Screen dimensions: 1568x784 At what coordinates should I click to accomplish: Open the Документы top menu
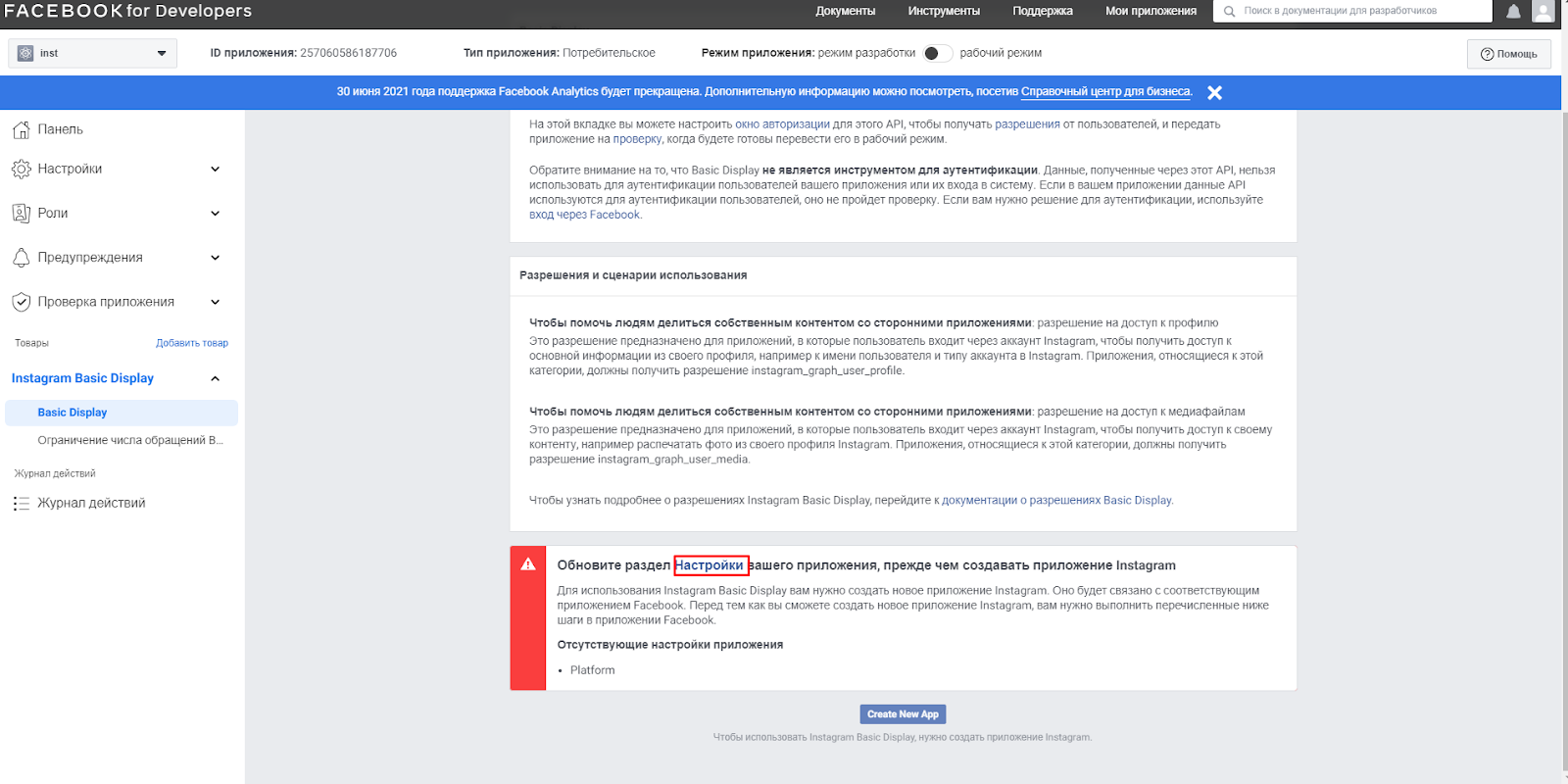click(x=845, y=11)
